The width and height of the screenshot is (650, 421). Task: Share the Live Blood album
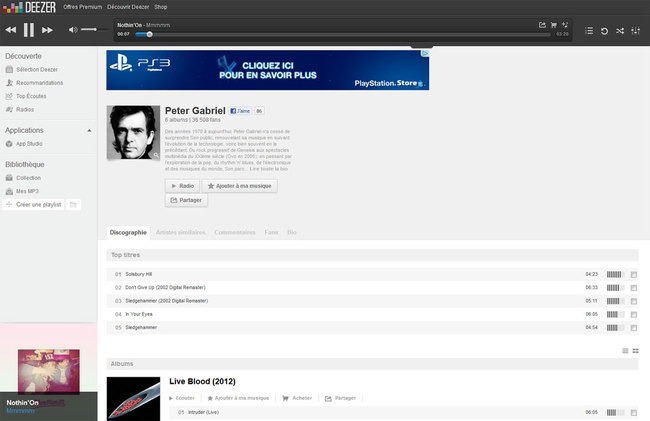(x=340, y=398)
